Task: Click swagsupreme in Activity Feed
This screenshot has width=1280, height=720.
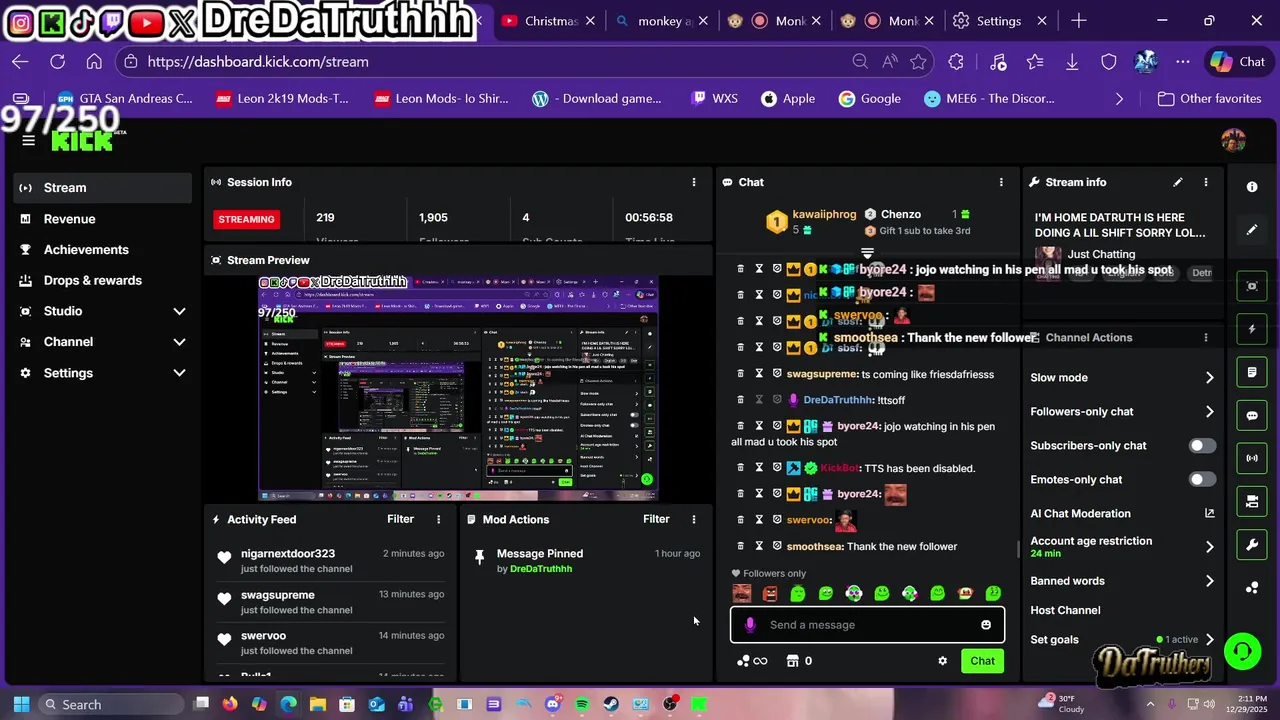Action: [x=278, y=595]
